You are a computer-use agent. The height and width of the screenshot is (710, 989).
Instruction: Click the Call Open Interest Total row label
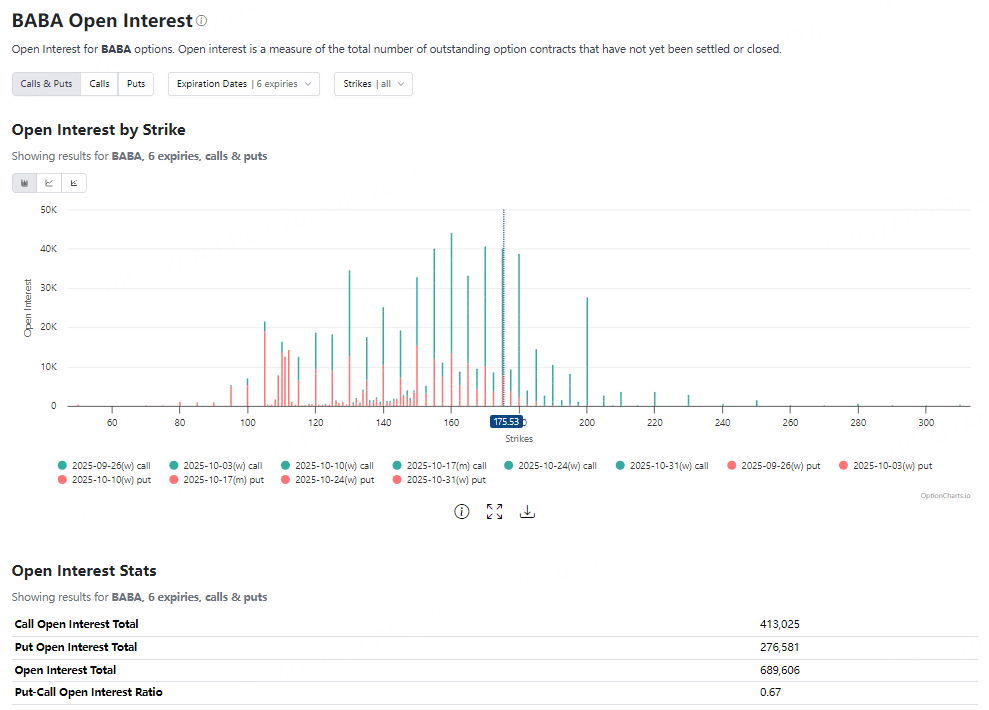pos(76,624)
